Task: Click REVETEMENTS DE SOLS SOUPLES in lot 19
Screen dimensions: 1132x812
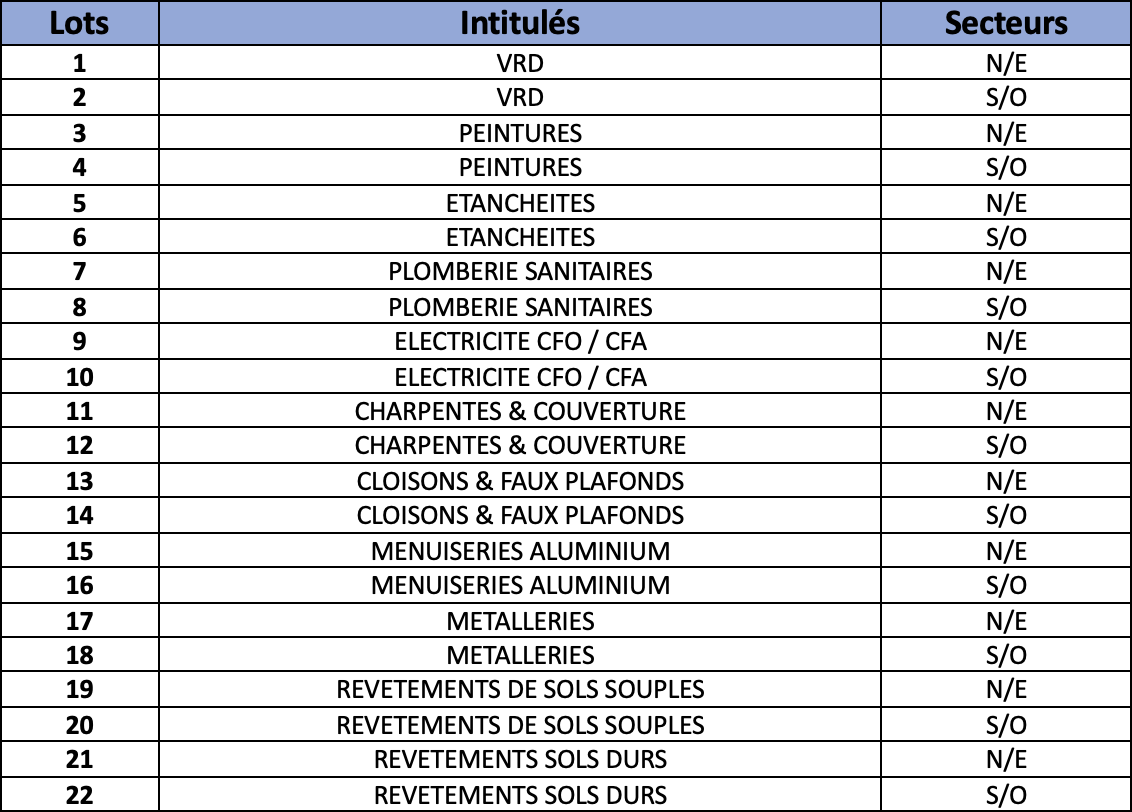Action: coord(520,689)
